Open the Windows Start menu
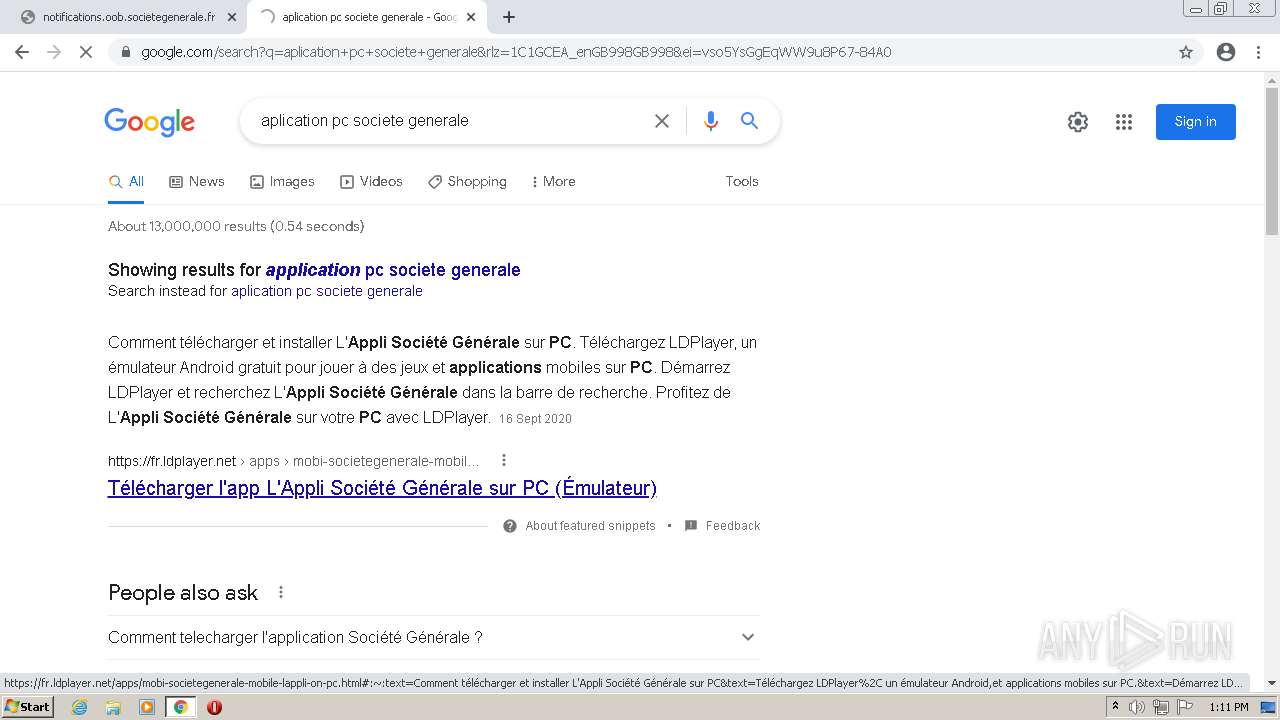 click(28, 707)
